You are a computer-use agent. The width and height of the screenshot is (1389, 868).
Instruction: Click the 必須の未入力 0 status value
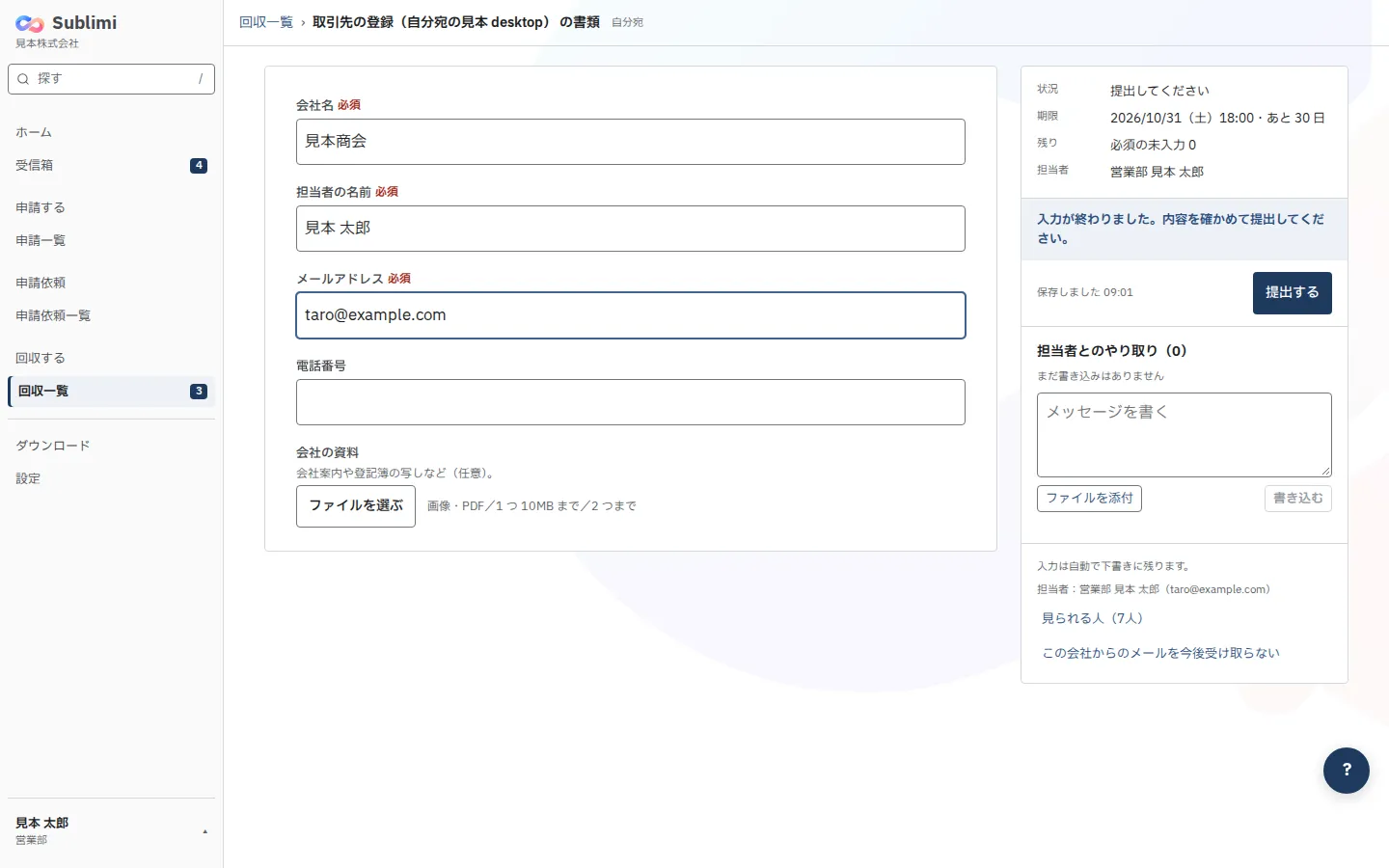coord(1153,145)
